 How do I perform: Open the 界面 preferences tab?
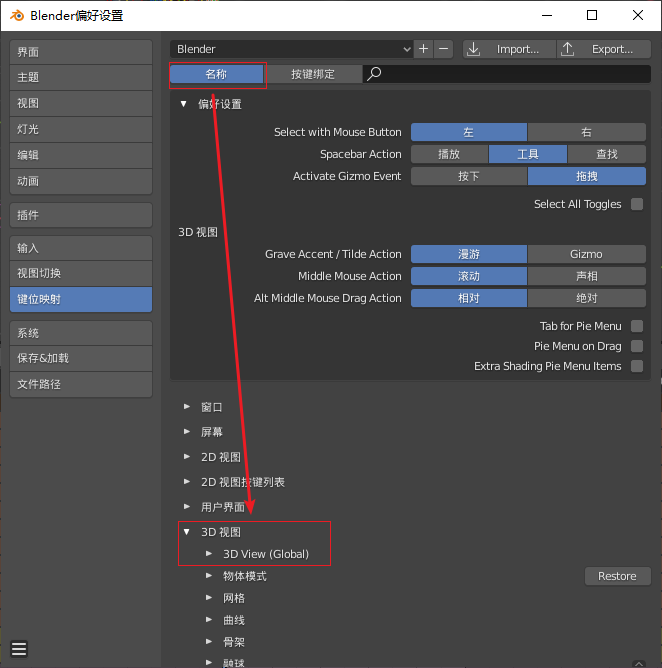[x=81, y=52]
